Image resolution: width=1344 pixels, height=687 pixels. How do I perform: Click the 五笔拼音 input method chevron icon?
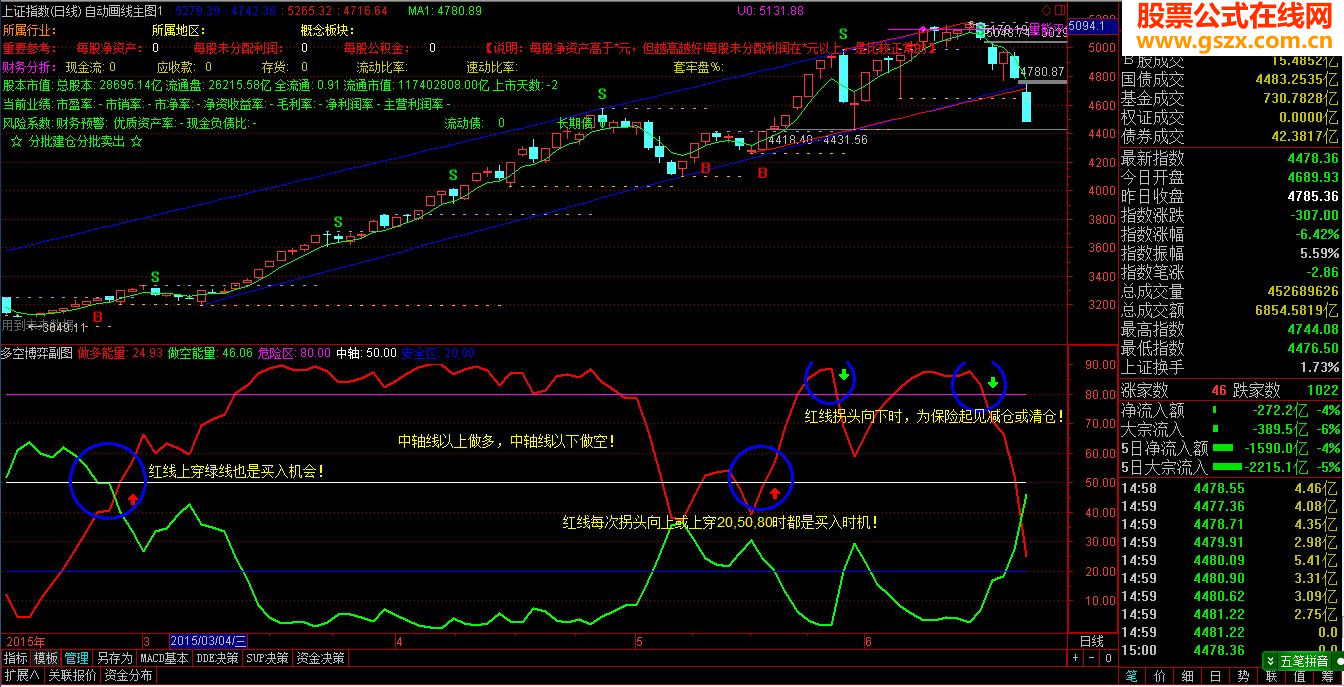(1271, 661)
